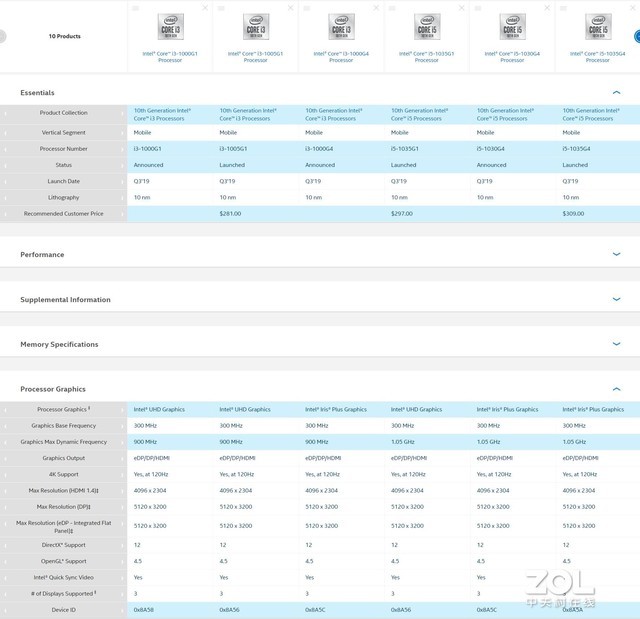Select the '# of Displays Supported' row label
The width and height of the screenshot is (640, 619).
[x=63, y=594]
